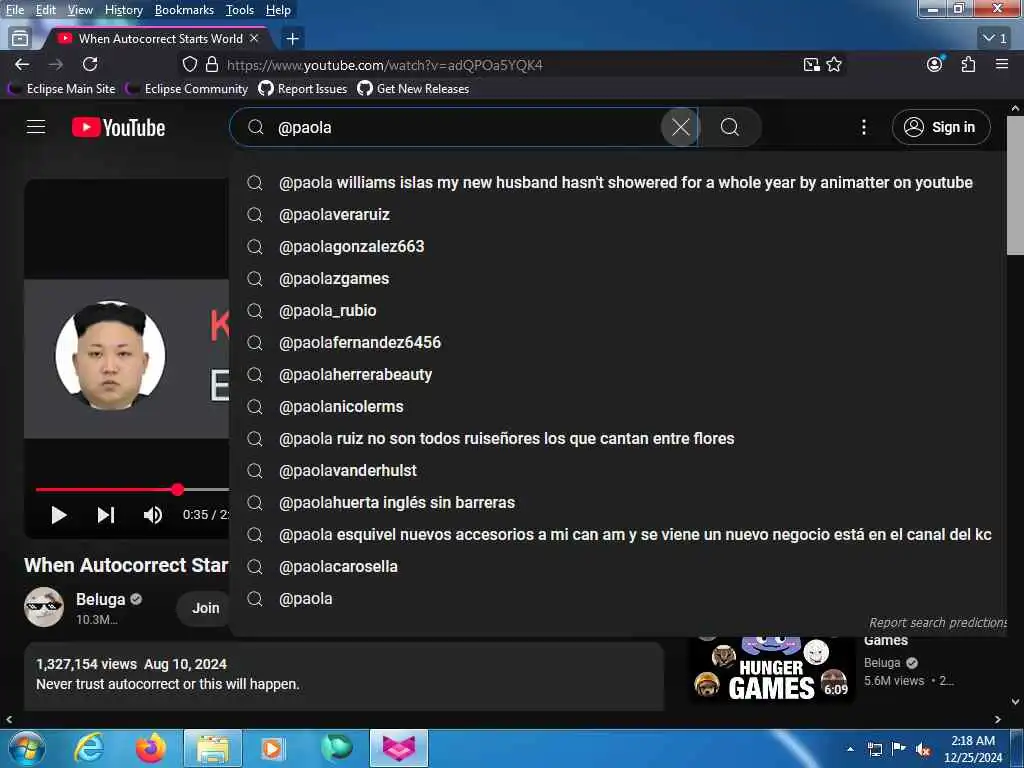Open a new tab with plus button
Image resolution: width=1024 pixels, height=768 pixels.
coord(293,39)
